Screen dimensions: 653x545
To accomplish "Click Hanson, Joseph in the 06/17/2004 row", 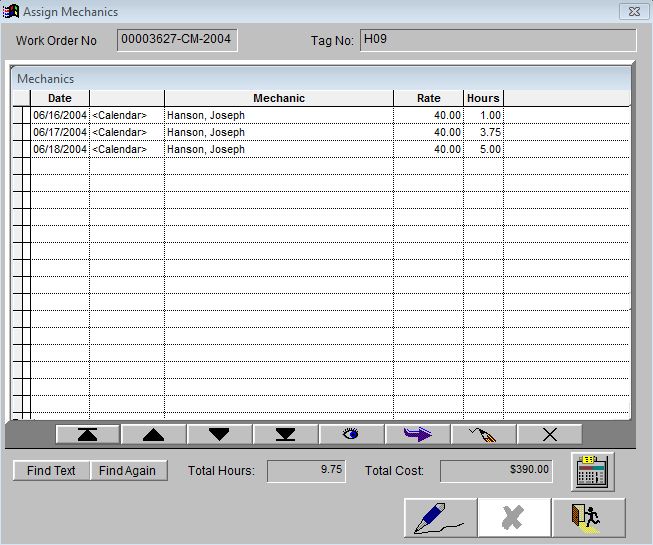I will [x=279, y=132].
